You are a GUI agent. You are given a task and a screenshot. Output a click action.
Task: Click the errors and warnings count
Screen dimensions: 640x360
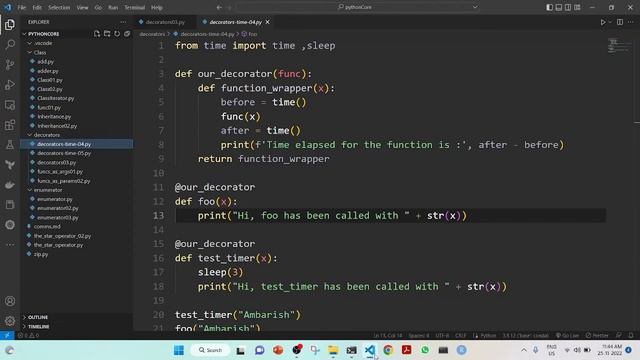[28, 336]
